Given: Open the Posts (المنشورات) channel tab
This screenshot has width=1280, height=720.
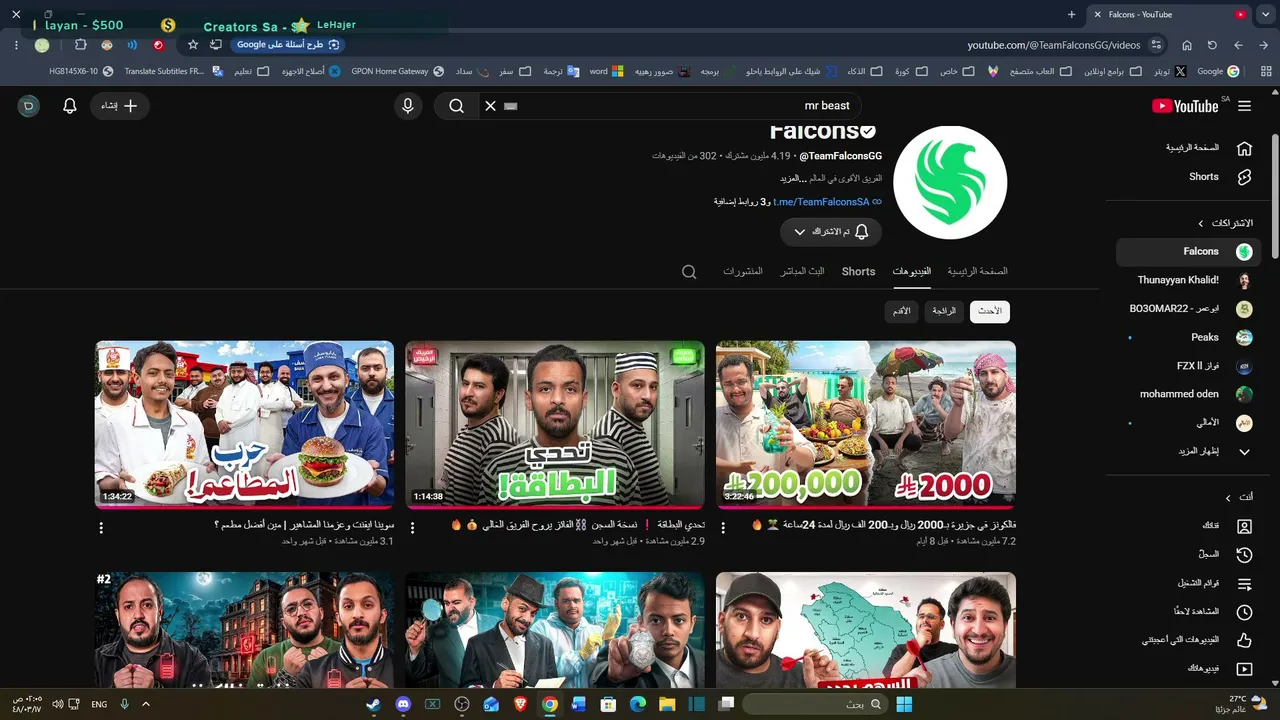Looking at the screenshot, I should [x=743, y=271].
